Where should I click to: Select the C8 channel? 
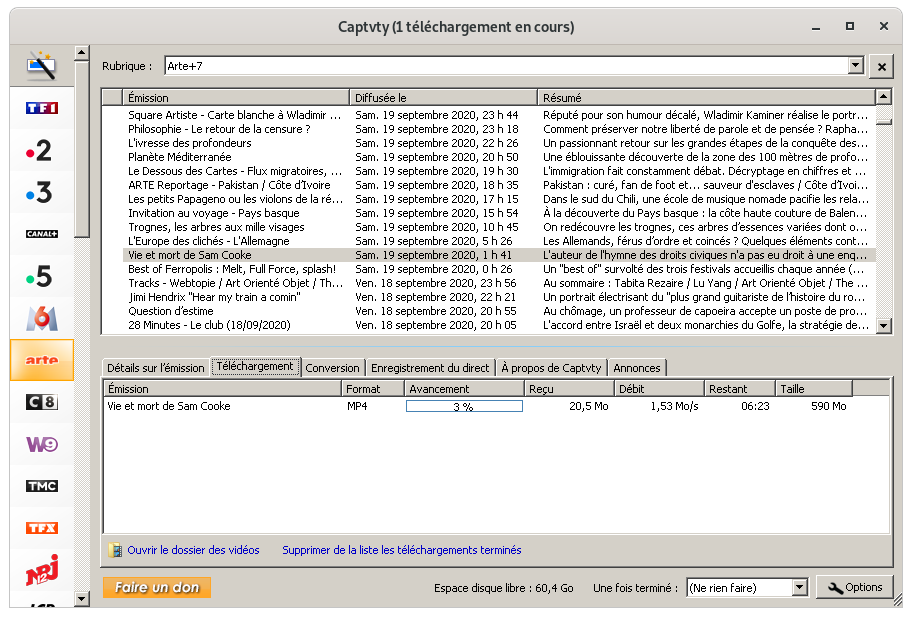tap(41, 402)
